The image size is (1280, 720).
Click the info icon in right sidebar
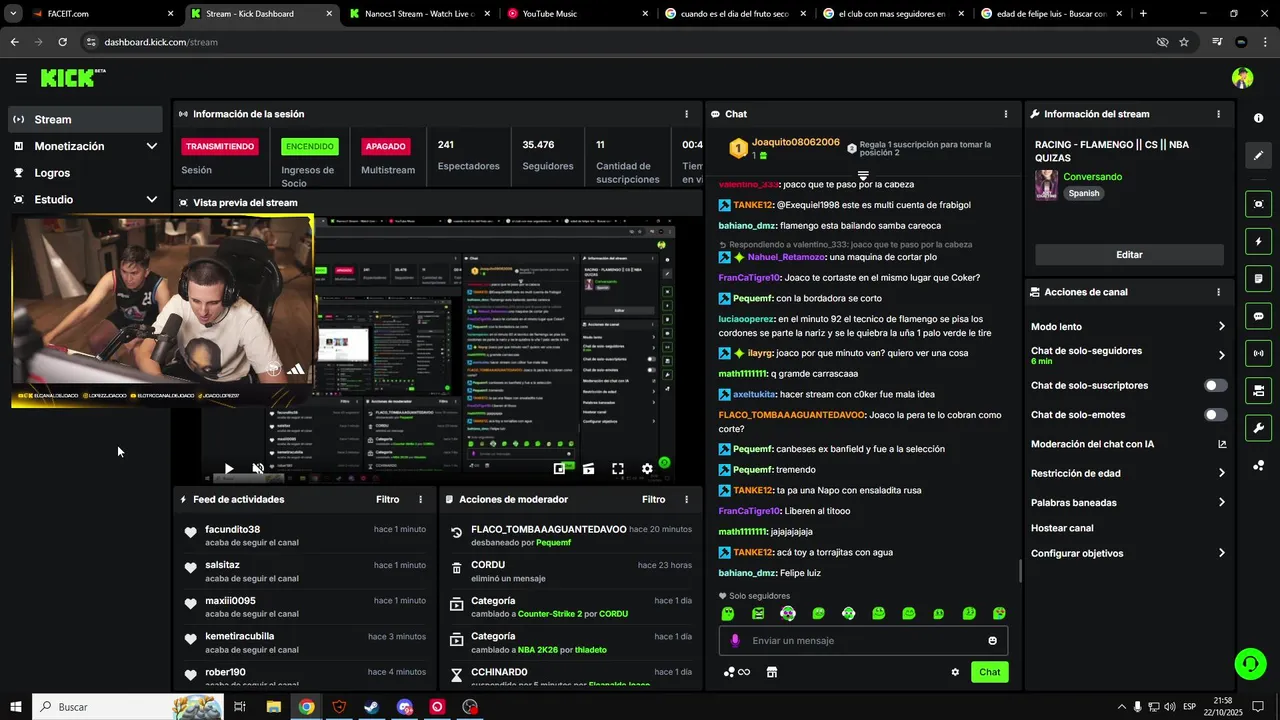point(1258,118)
